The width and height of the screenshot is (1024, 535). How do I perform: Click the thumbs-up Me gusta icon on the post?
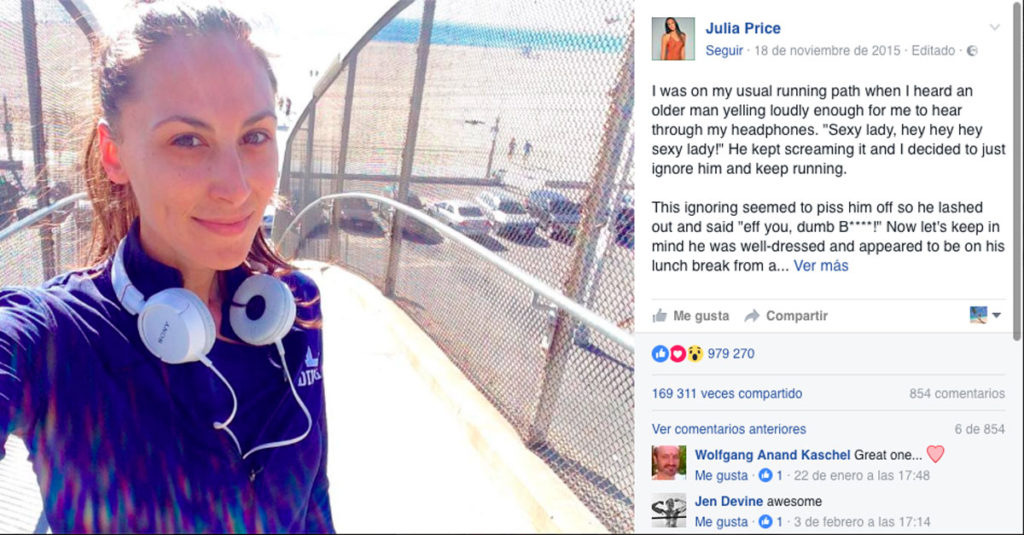coord(660,316)
